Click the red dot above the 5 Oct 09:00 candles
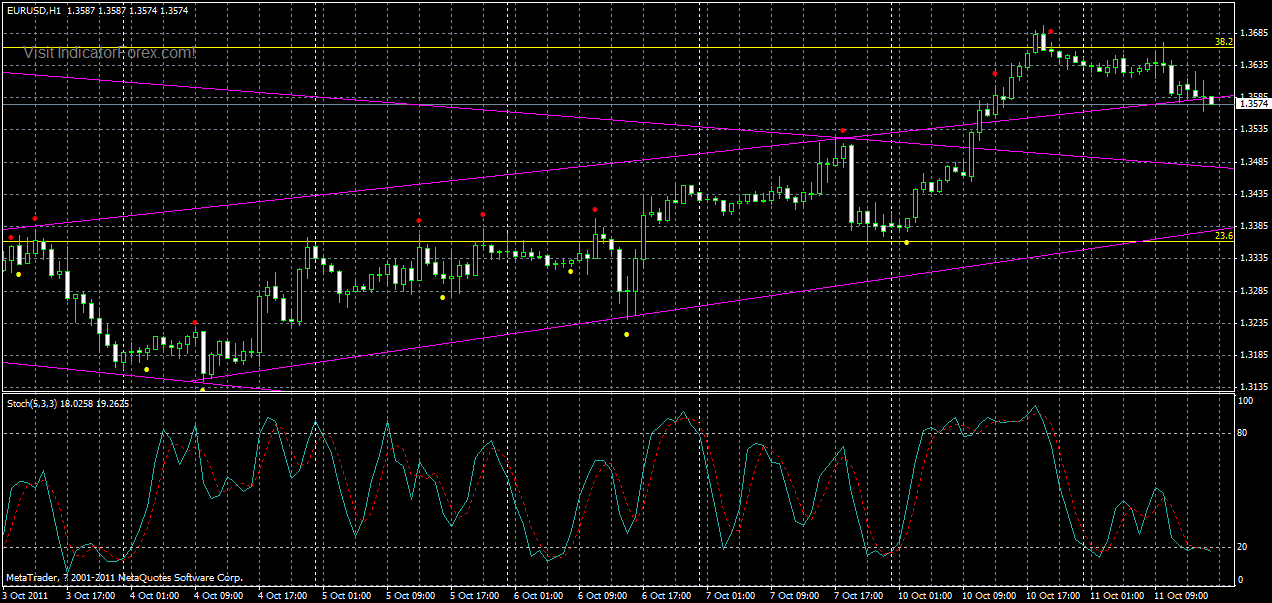 419,220
